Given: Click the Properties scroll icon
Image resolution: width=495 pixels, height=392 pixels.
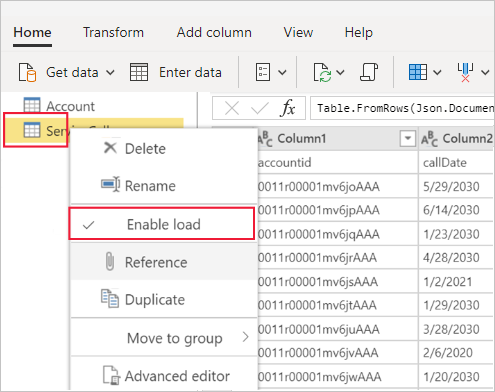Looking at the screenshot, I should click(x=369, y=72).
